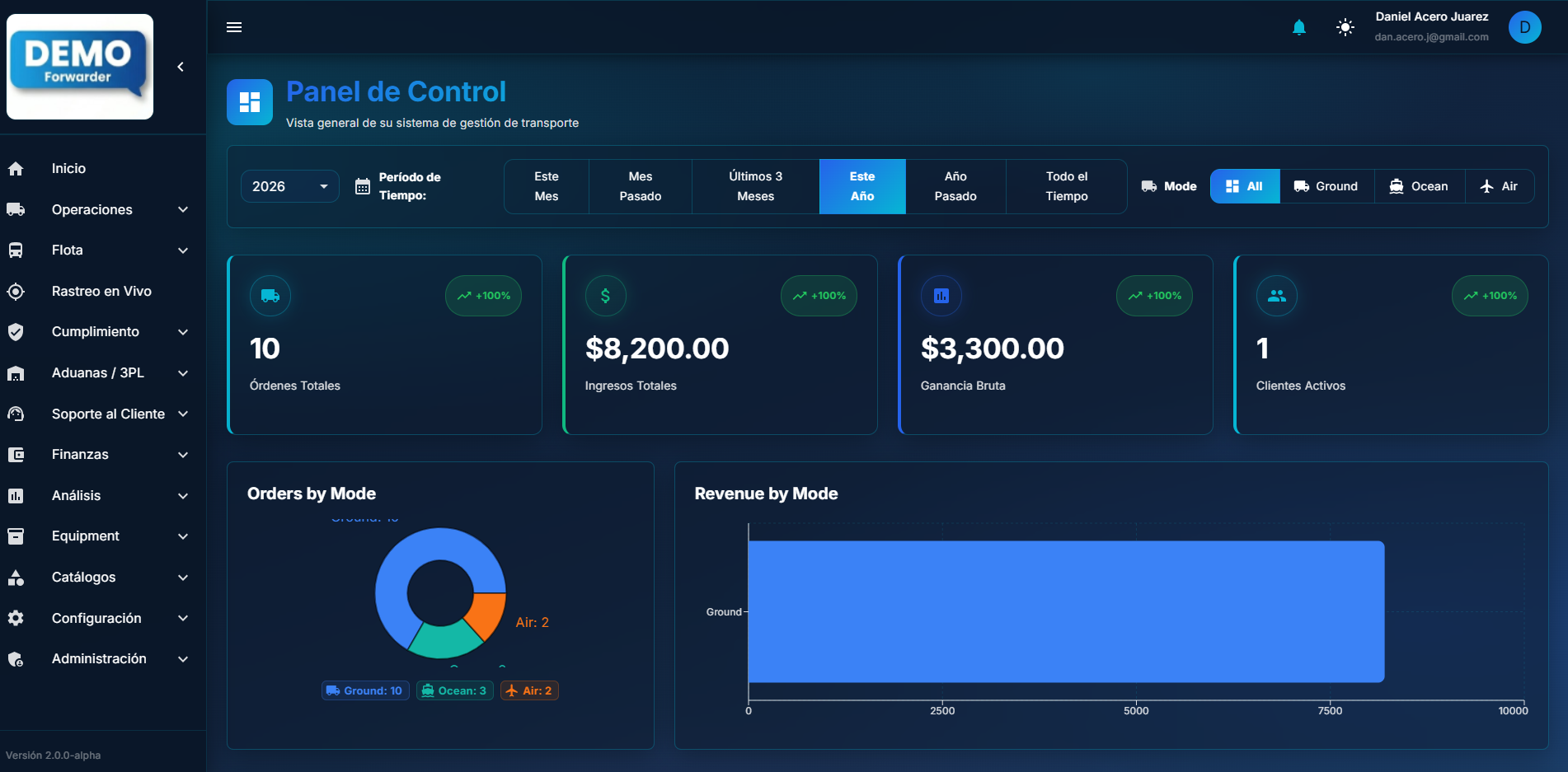Open the user profile avatar D

[1525, 27]
